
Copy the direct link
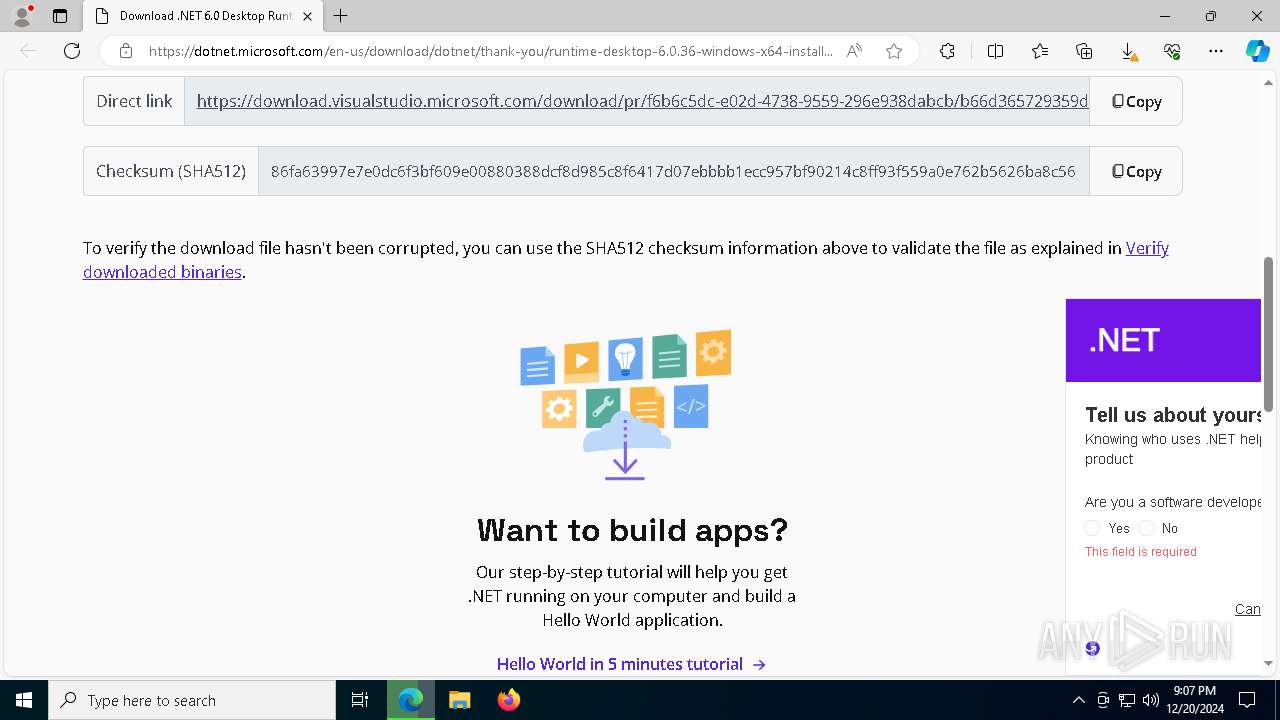tap(1136, 101)
